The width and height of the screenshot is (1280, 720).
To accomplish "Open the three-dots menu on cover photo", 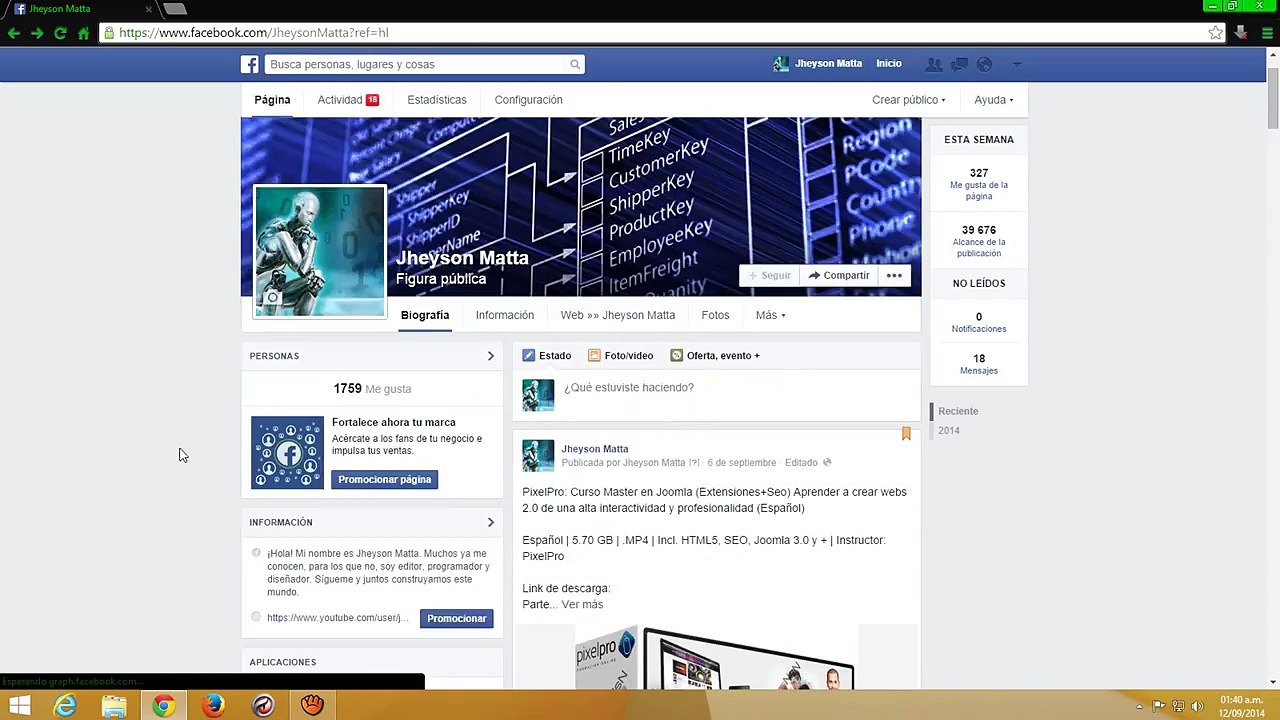I will pos(894,275).
